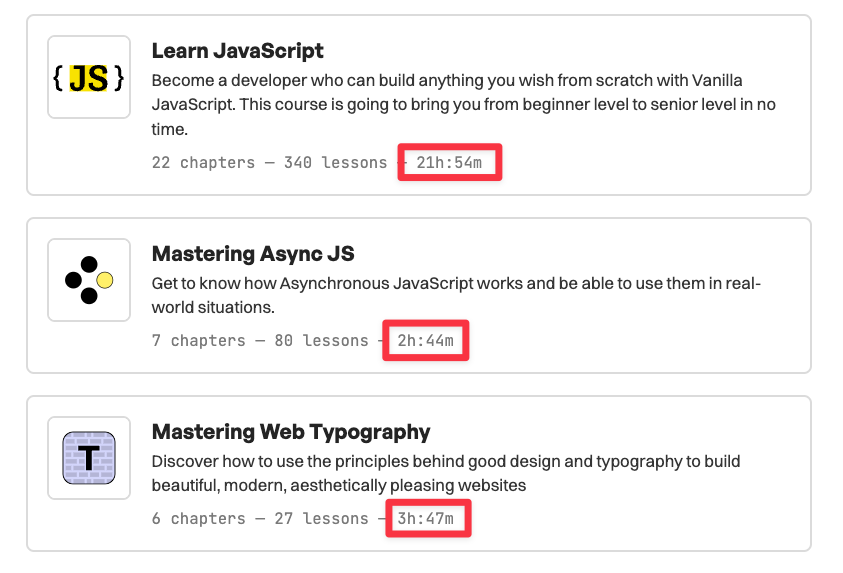Open the Mastering Async JS course title
The width and height of the screenshot is (843, 573).
pos(253,254)
